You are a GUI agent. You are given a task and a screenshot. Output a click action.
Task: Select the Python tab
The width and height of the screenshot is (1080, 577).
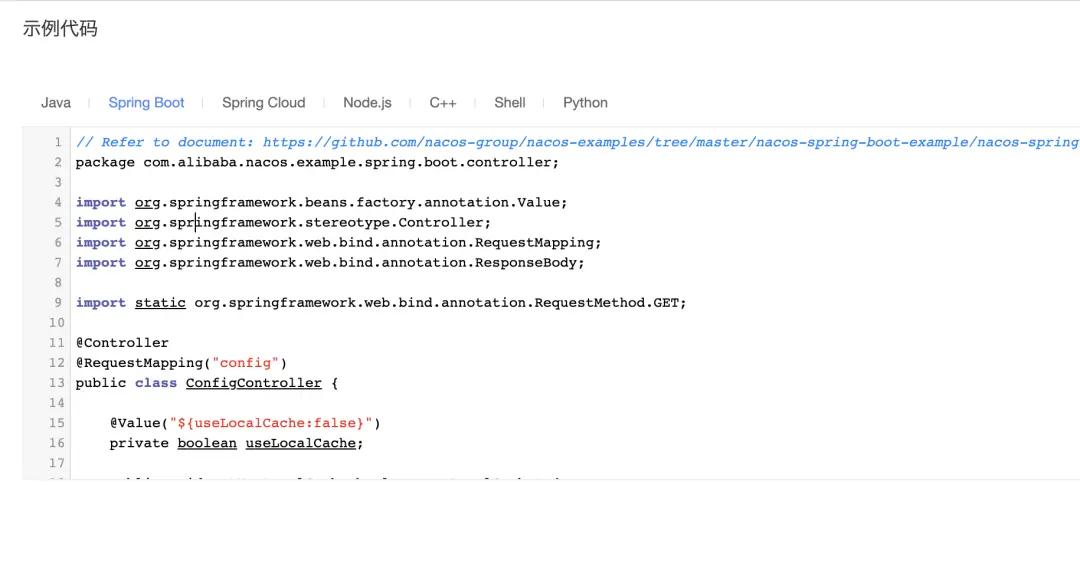pos(585,103)
